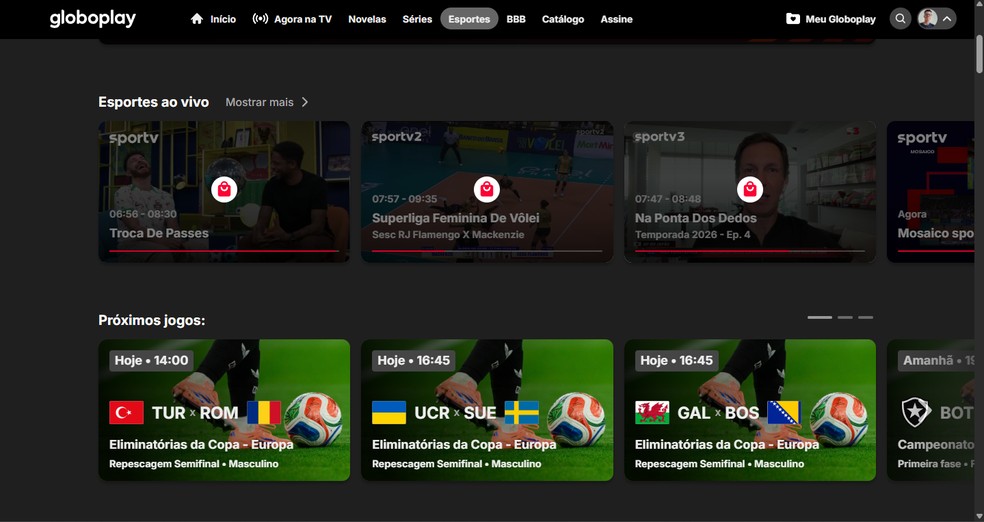Open the search magnifier icon
The image size is (984, 522).
pos(900,19)
